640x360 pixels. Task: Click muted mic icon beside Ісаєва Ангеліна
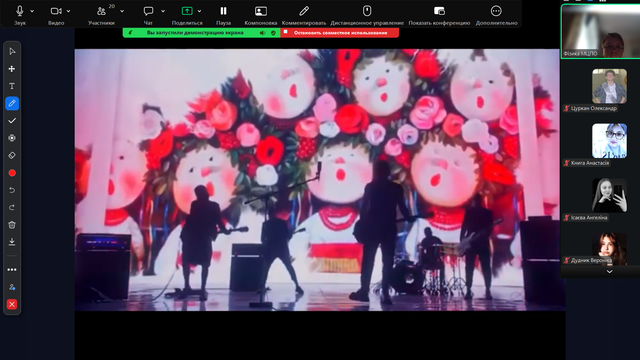567,218
